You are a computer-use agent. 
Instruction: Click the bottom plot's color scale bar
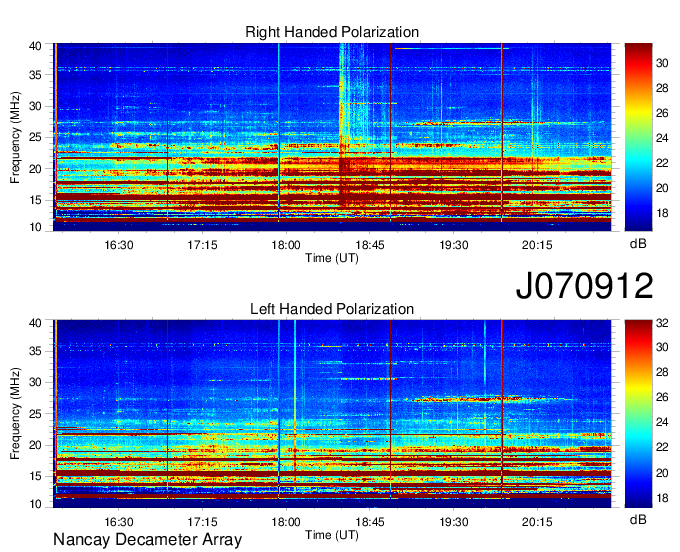[638, 414]
